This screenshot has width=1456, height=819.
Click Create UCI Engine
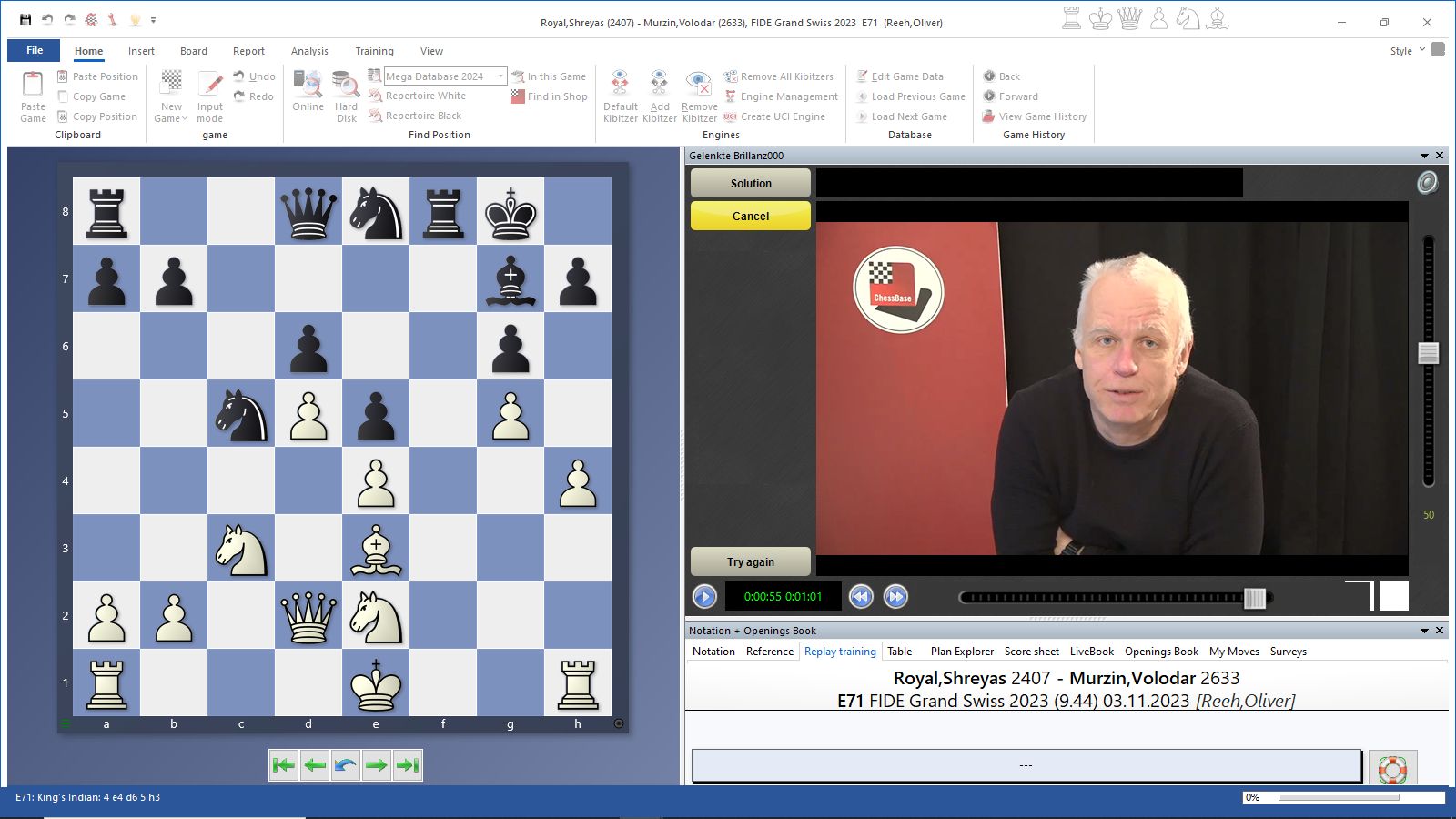coord(774,116)
